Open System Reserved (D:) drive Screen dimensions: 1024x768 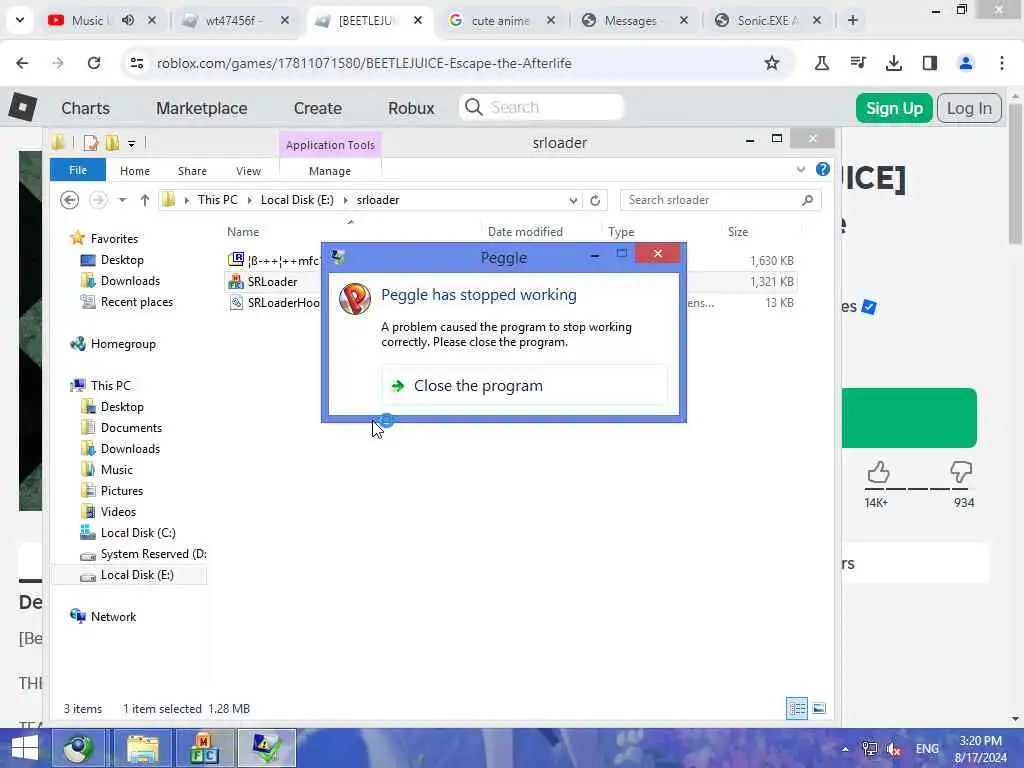tap(153, 554)
